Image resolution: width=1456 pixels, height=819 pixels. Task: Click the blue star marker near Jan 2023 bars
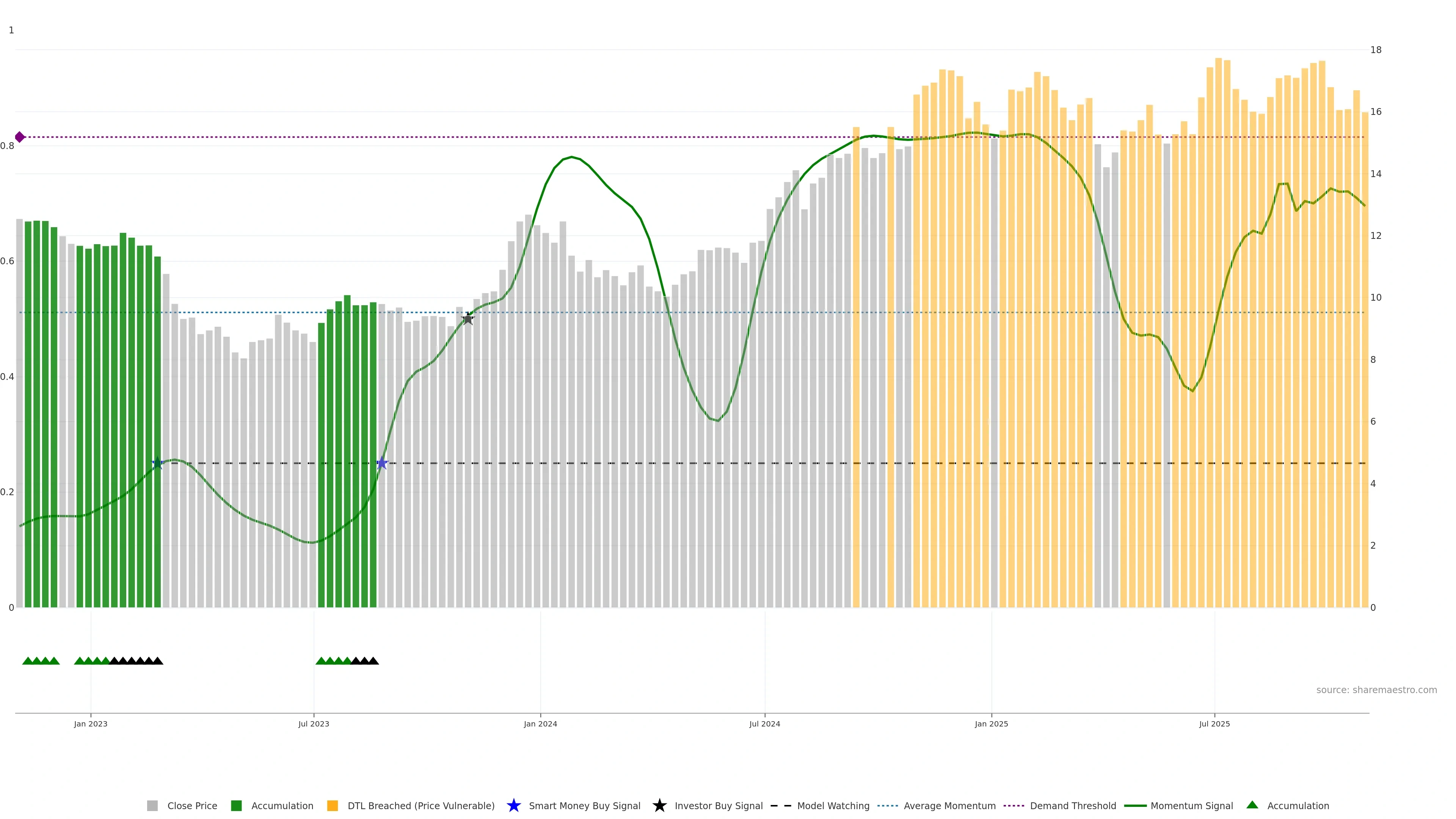tap(158, 463)
